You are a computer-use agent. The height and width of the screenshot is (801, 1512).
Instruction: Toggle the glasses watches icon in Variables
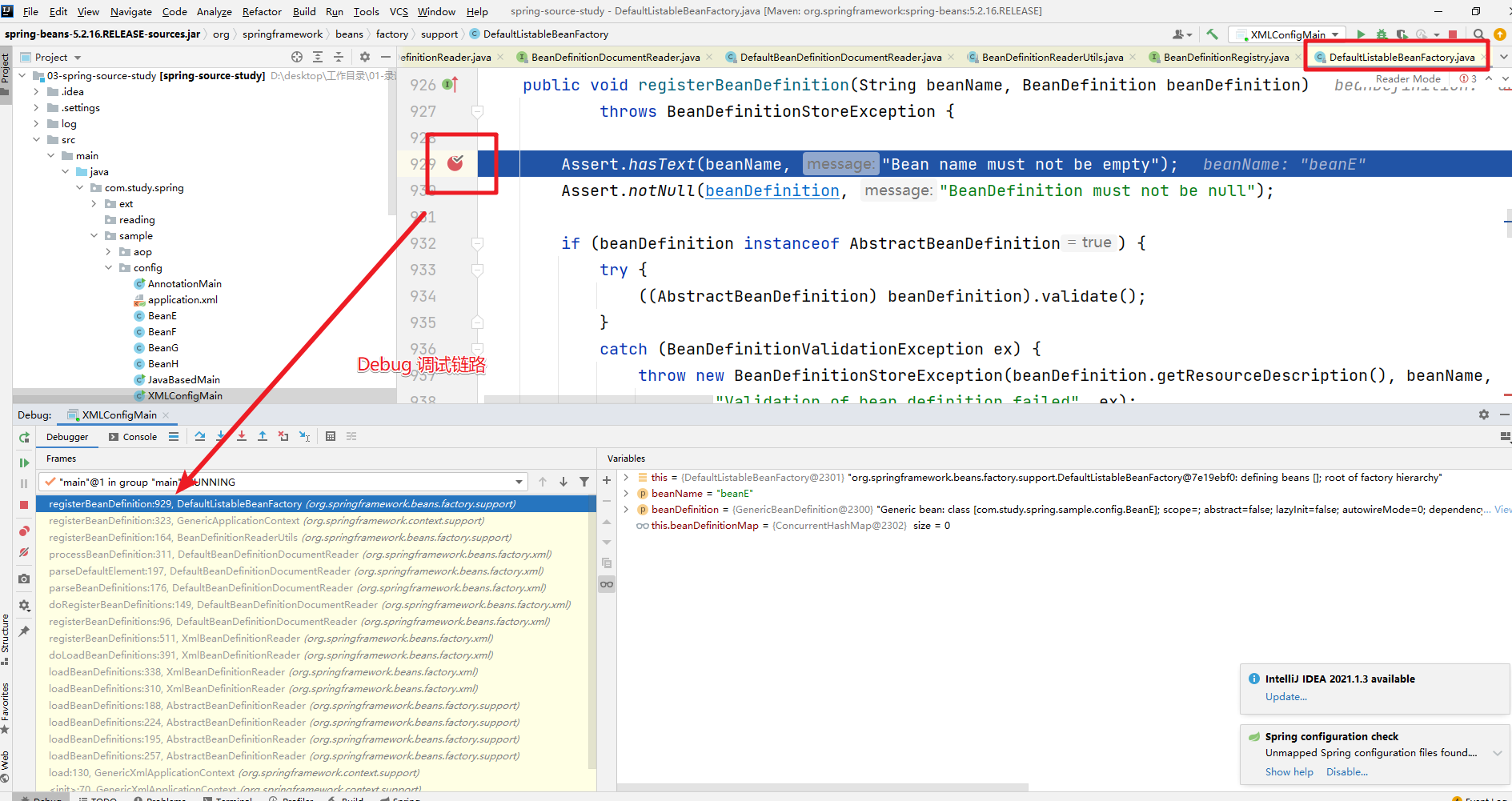[x=607, y=584]
